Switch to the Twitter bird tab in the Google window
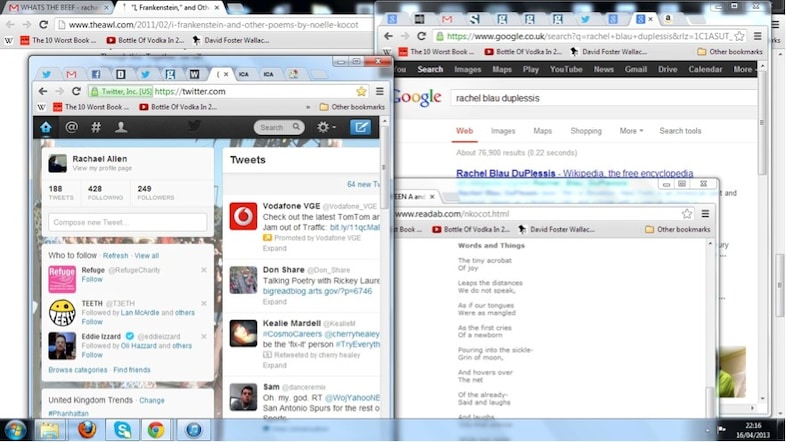This screenshot has height=442, width=786. click(x=585, y=19)
